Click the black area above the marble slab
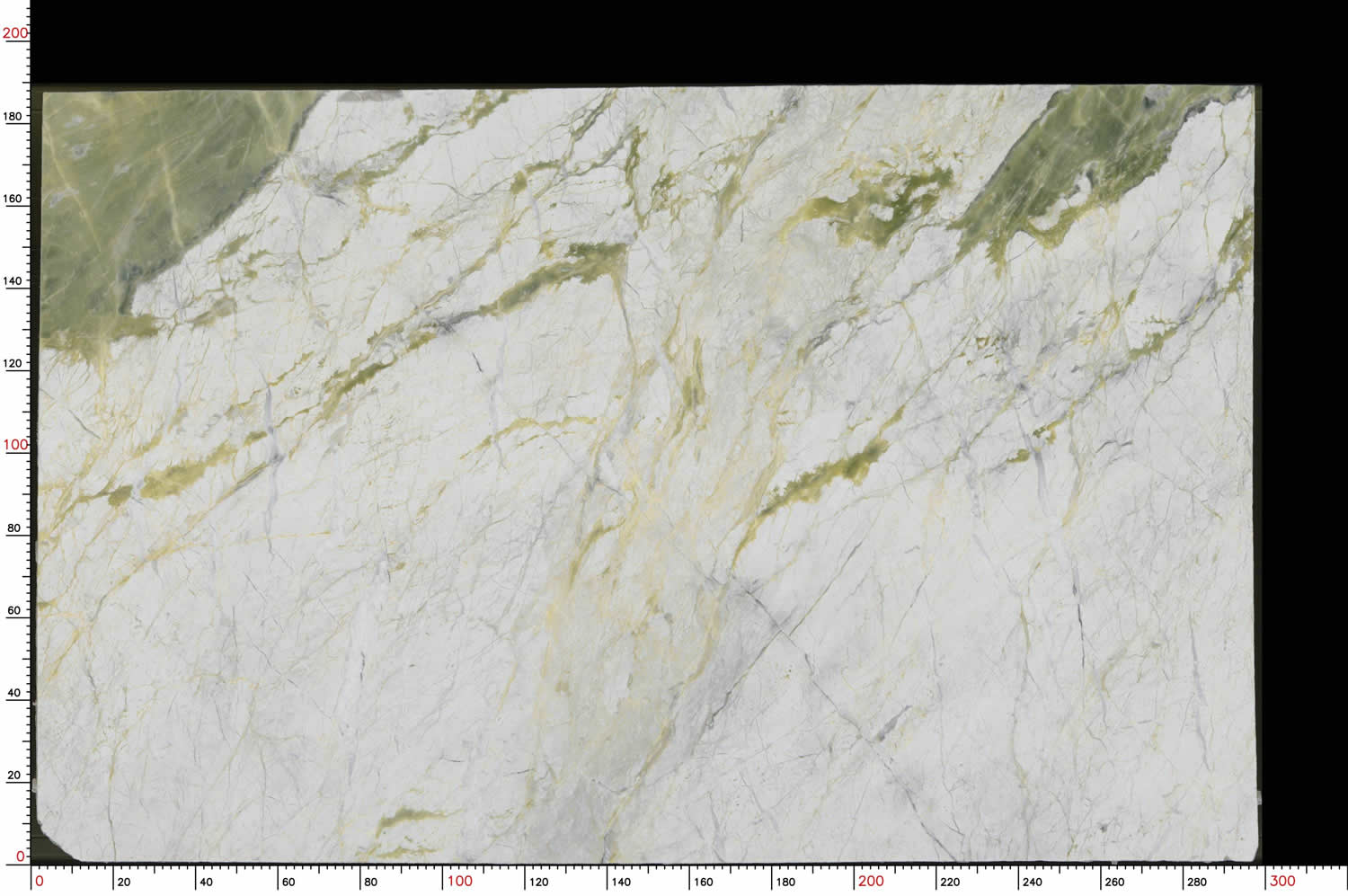Image resolution: width=1348 pixels, height=896 pixels. [629, 40]
